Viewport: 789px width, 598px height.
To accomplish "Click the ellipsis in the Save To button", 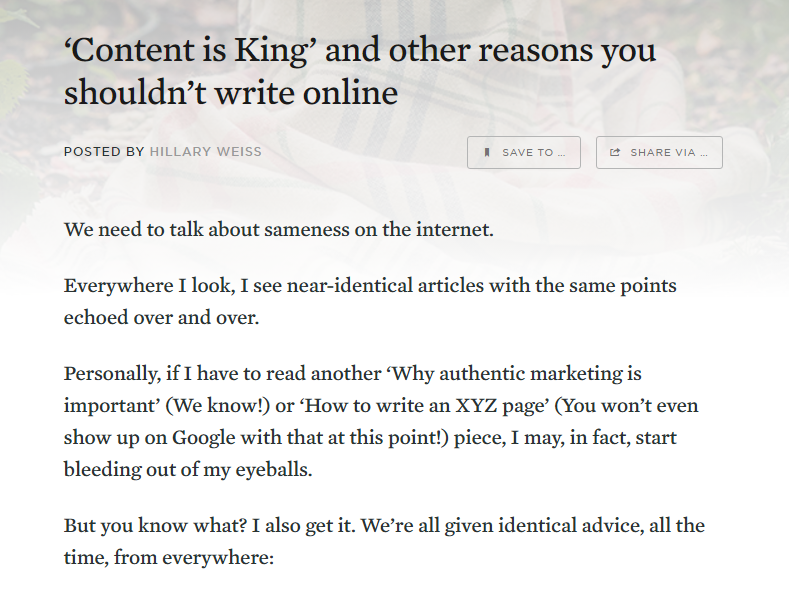I will coord(562,154).
